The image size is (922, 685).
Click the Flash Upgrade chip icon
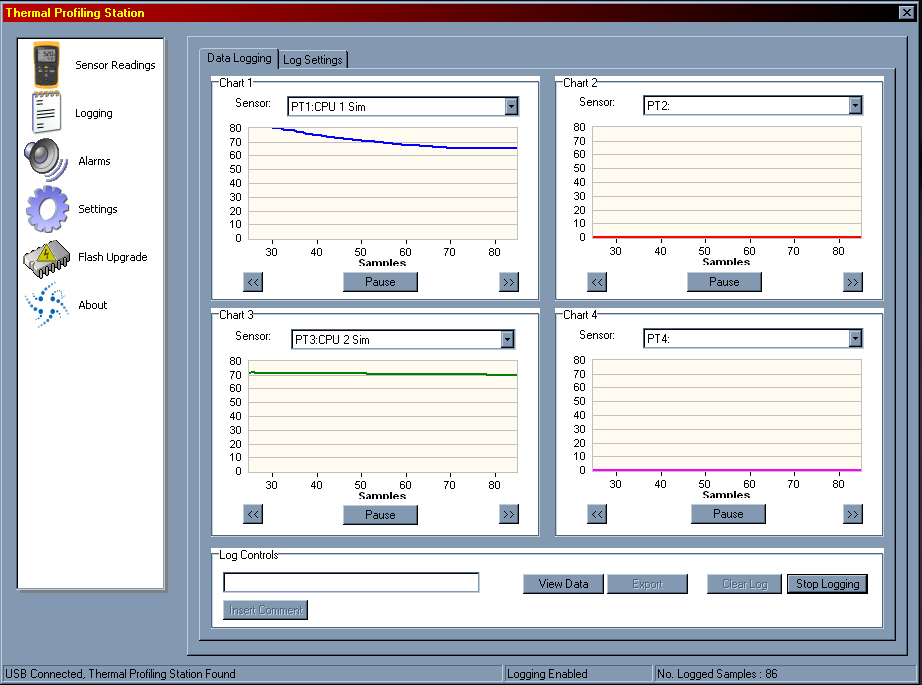[x=46, y=257]
